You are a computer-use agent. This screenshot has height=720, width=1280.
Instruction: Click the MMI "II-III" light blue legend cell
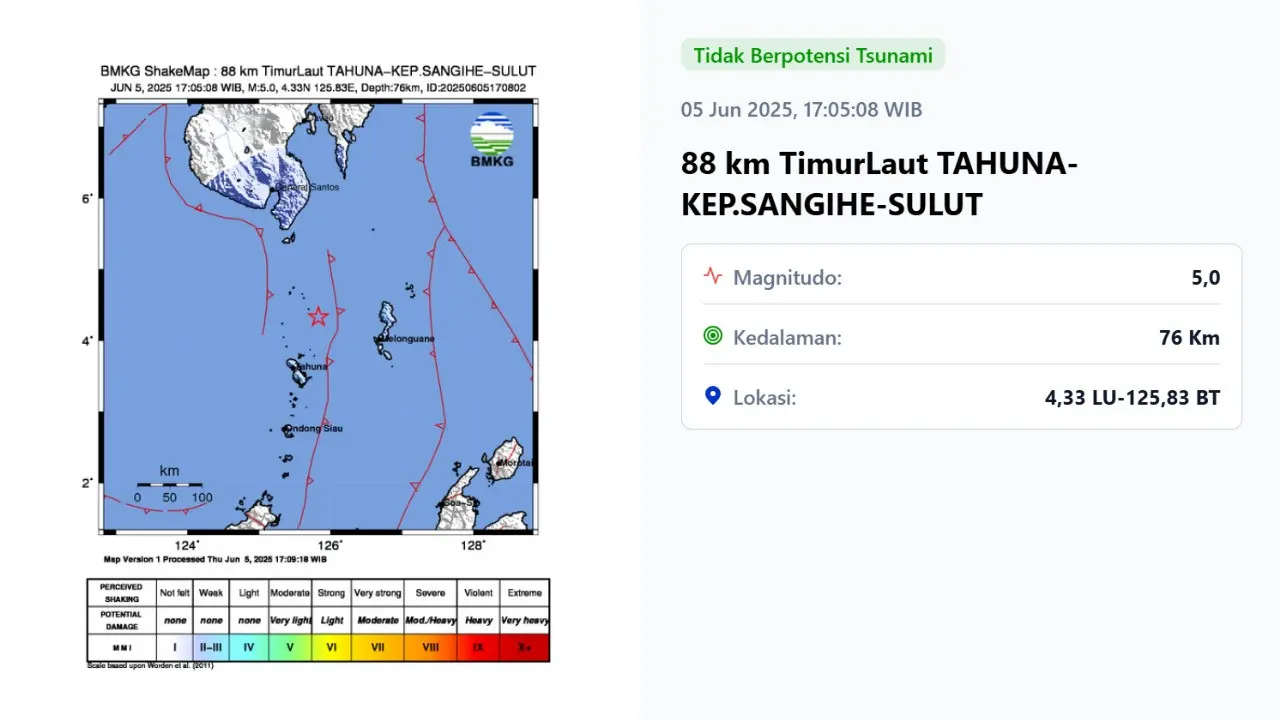click(210, 647)
